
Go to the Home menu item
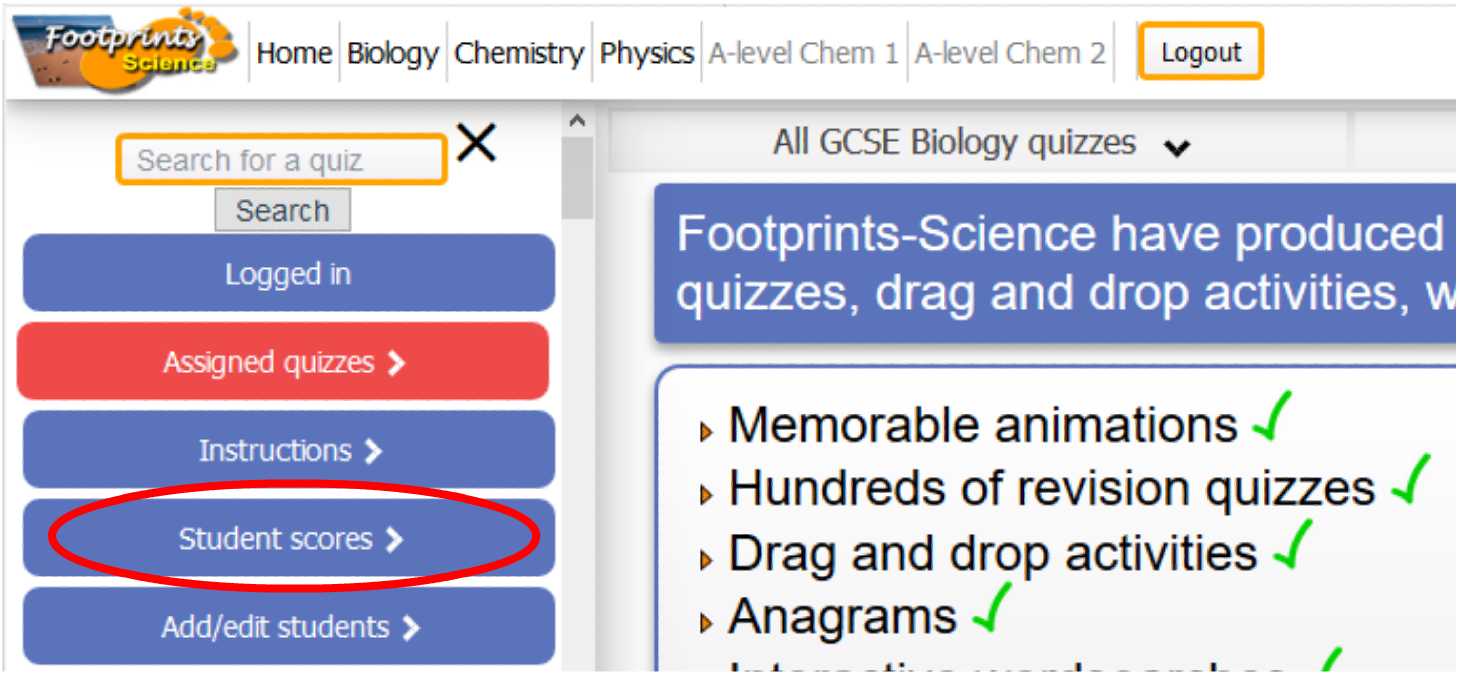tap(294, 53)
